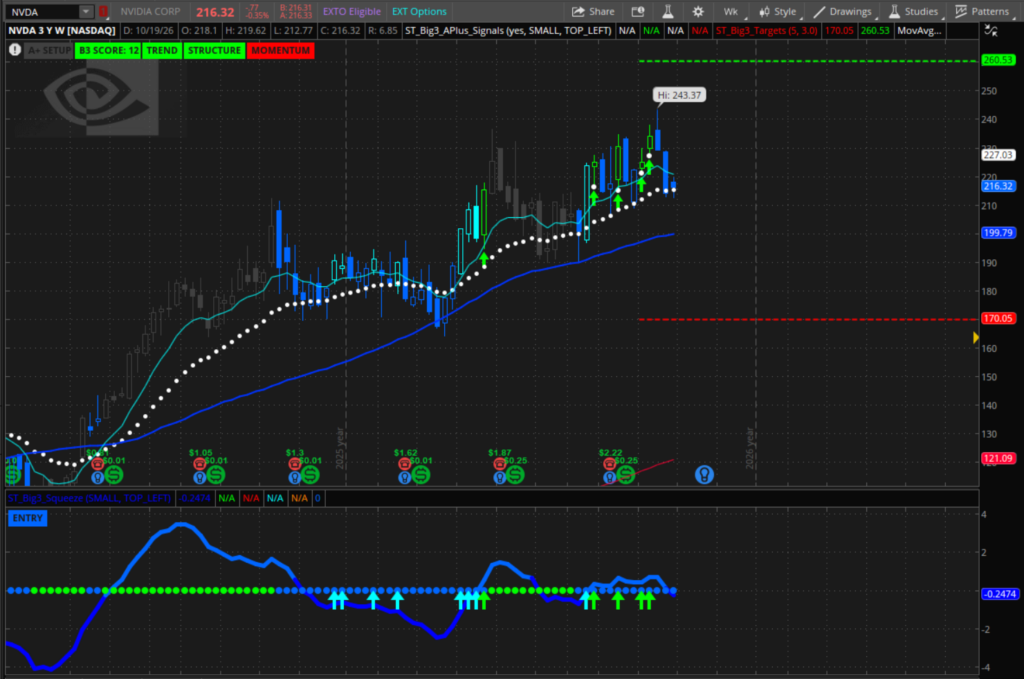The width and height of the screenshot is (1024, 679).
Task: Click the arrows icon right of MovAvg
Action: tap(991, 31)
